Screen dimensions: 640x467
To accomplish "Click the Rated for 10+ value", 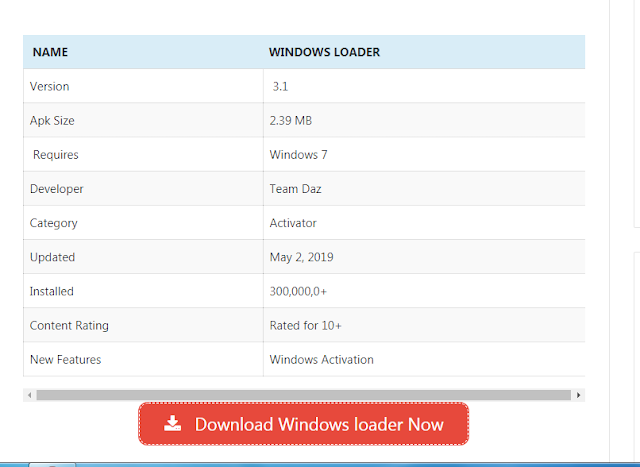I will [305, 326].
